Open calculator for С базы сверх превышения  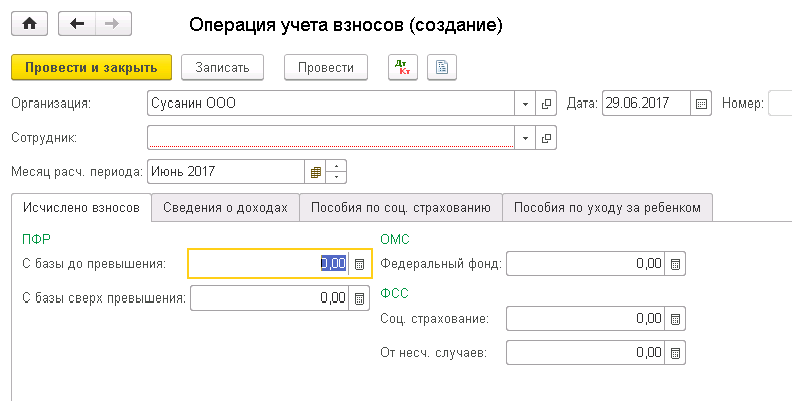coord(360,298)
